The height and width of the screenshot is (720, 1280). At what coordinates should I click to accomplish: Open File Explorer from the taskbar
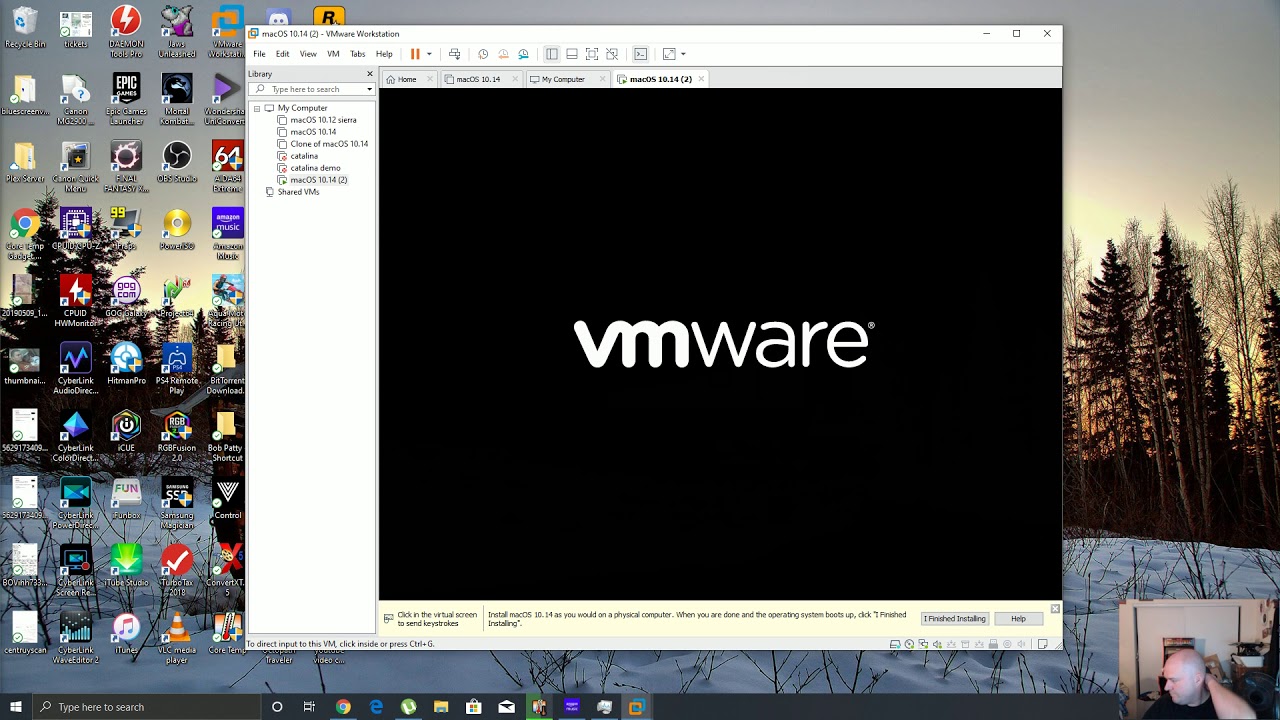pos(441,707)
